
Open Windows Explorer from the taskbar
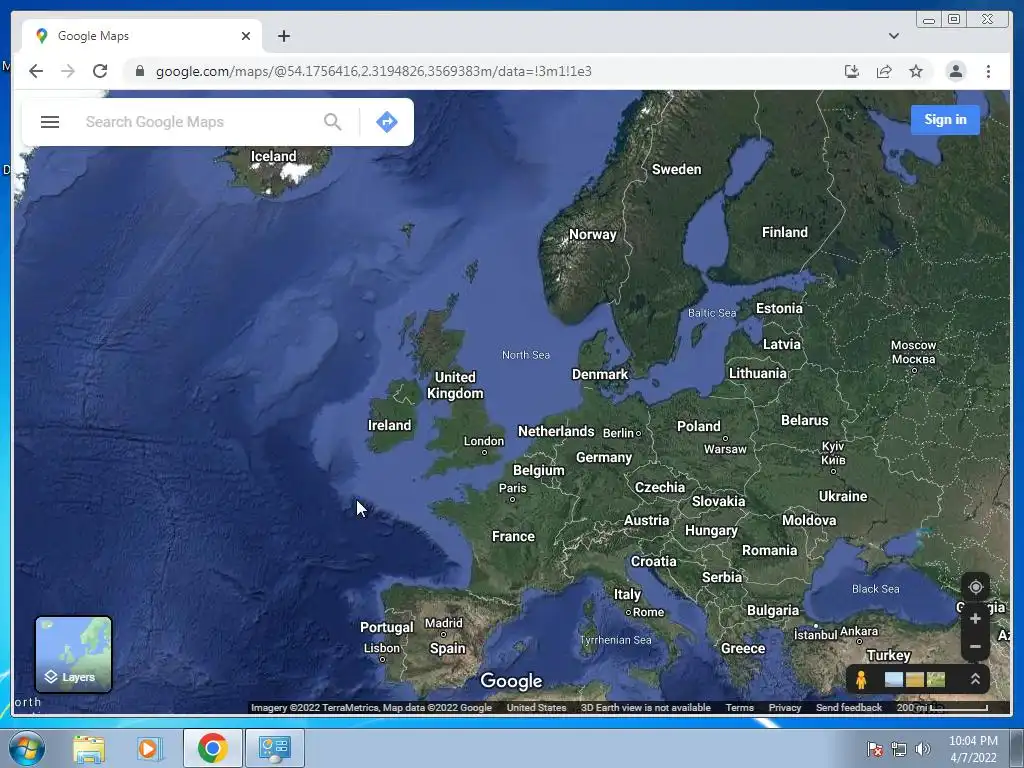(x=89, y=748)
